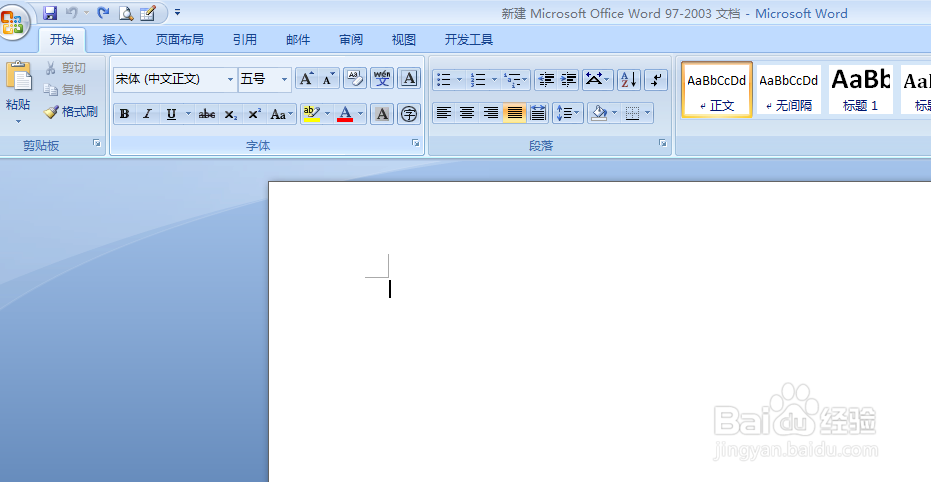Viewport: 931px width, 482px height.
Task: Click the 宋体 font name field
Action: [x=169, y=80]
